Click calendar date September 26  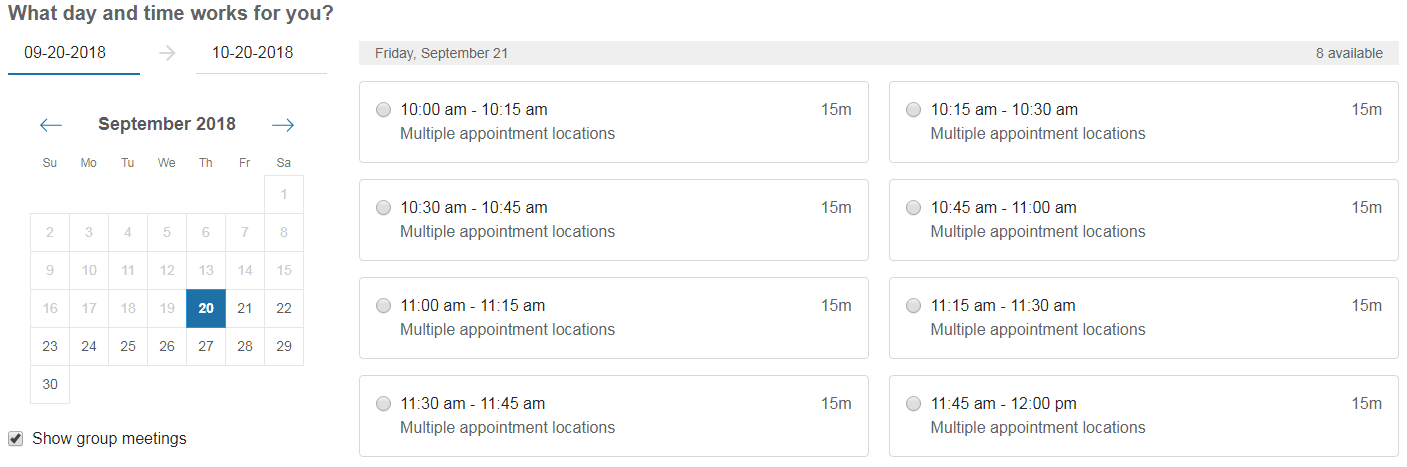click(x=167, y=346)
